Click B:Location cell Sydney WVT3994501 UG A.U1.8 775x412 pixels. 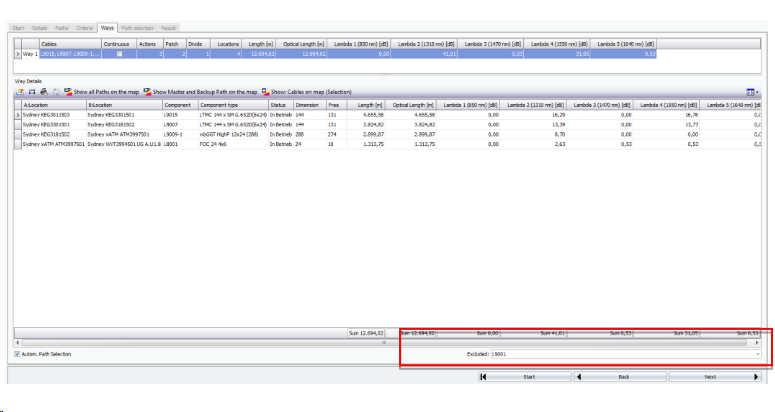click(124, 144)
